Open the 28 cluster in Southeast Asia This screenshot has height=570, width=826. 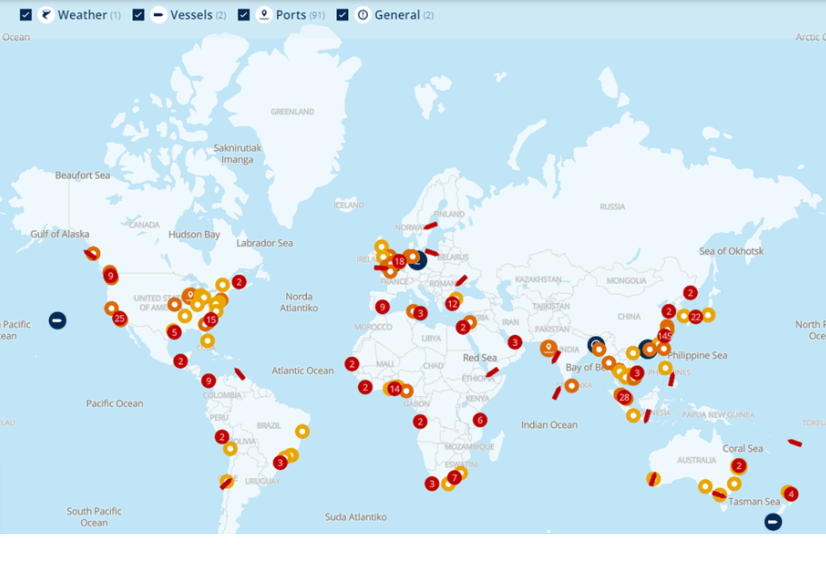(x=625, y=397)
